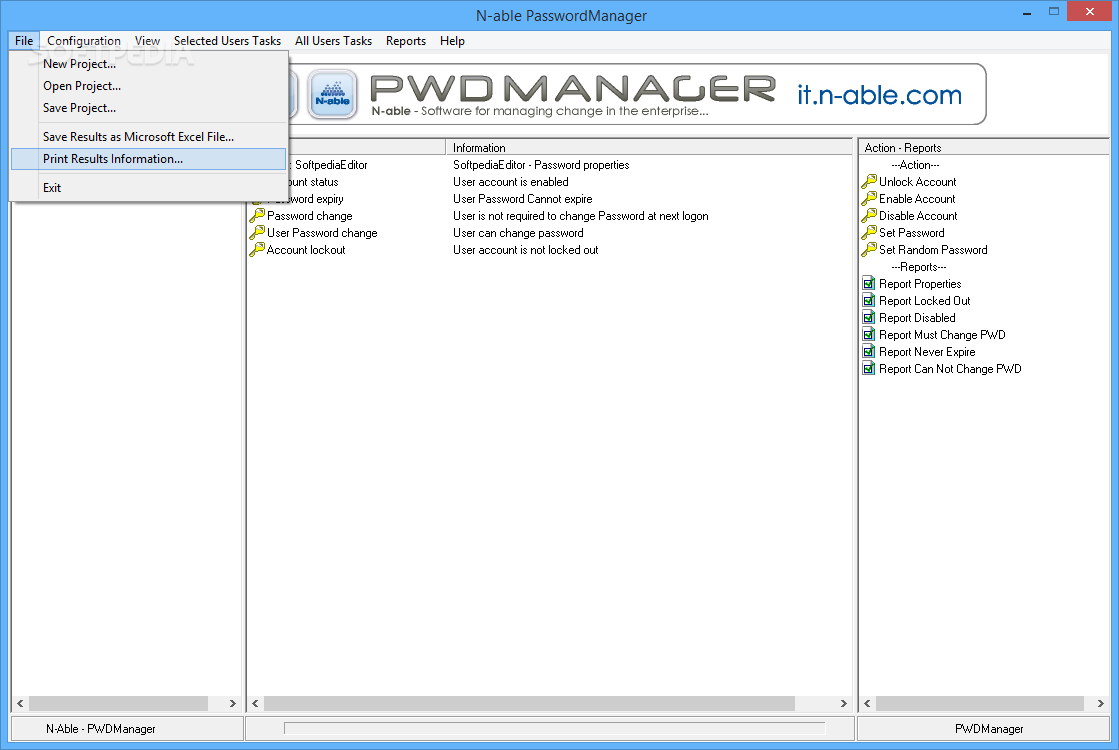Run the Report Can Not Change PWD report

(x=950, y=370)
